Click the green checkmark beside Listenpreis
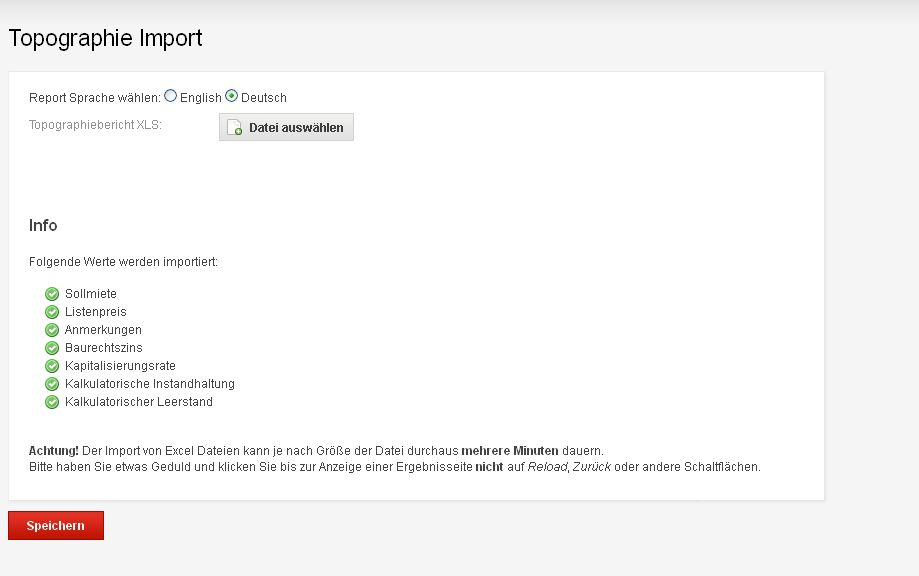The width and height of the screenshot is (919, 576). click(x=52, y=312)
